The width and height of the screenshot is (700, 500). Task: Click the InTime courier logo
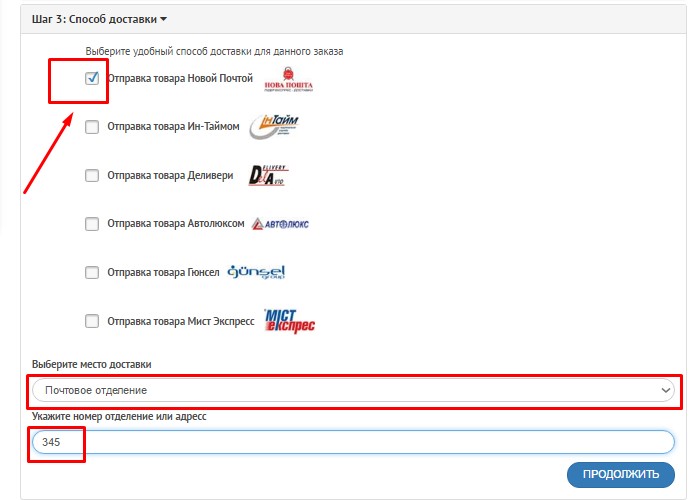click(274, 126)
